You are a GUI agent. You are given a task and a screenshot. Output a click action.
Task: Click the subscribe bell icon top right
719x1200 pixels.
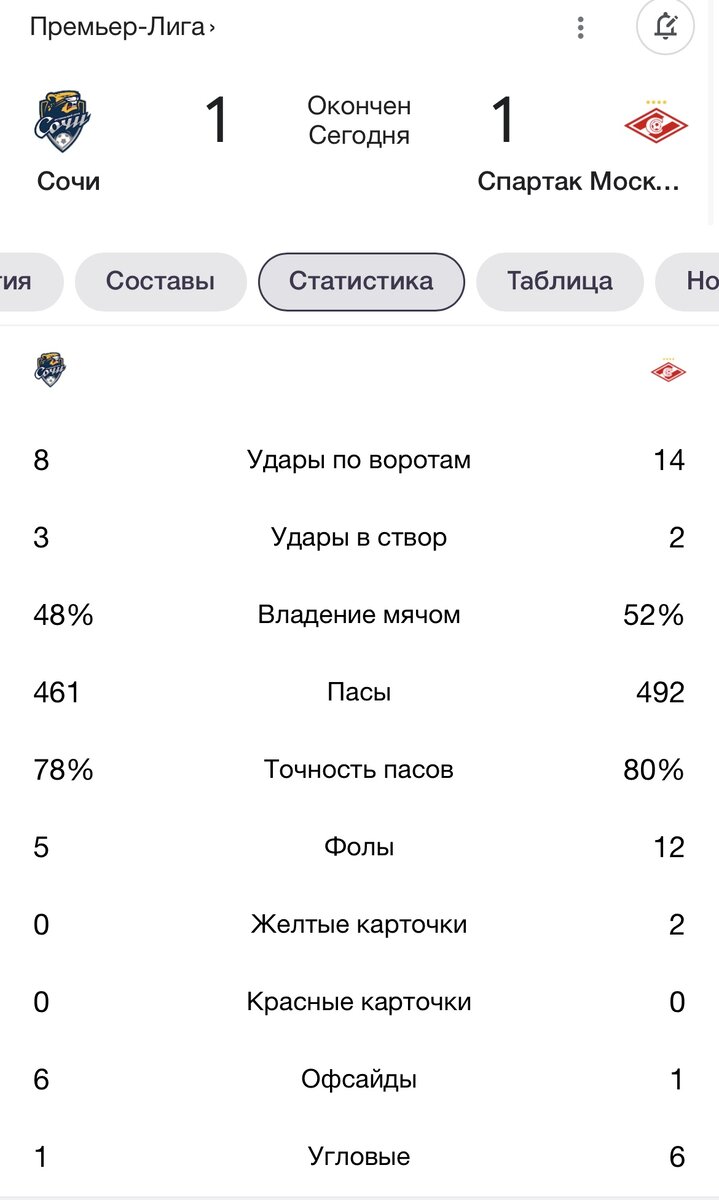click(x=662, y=28)
